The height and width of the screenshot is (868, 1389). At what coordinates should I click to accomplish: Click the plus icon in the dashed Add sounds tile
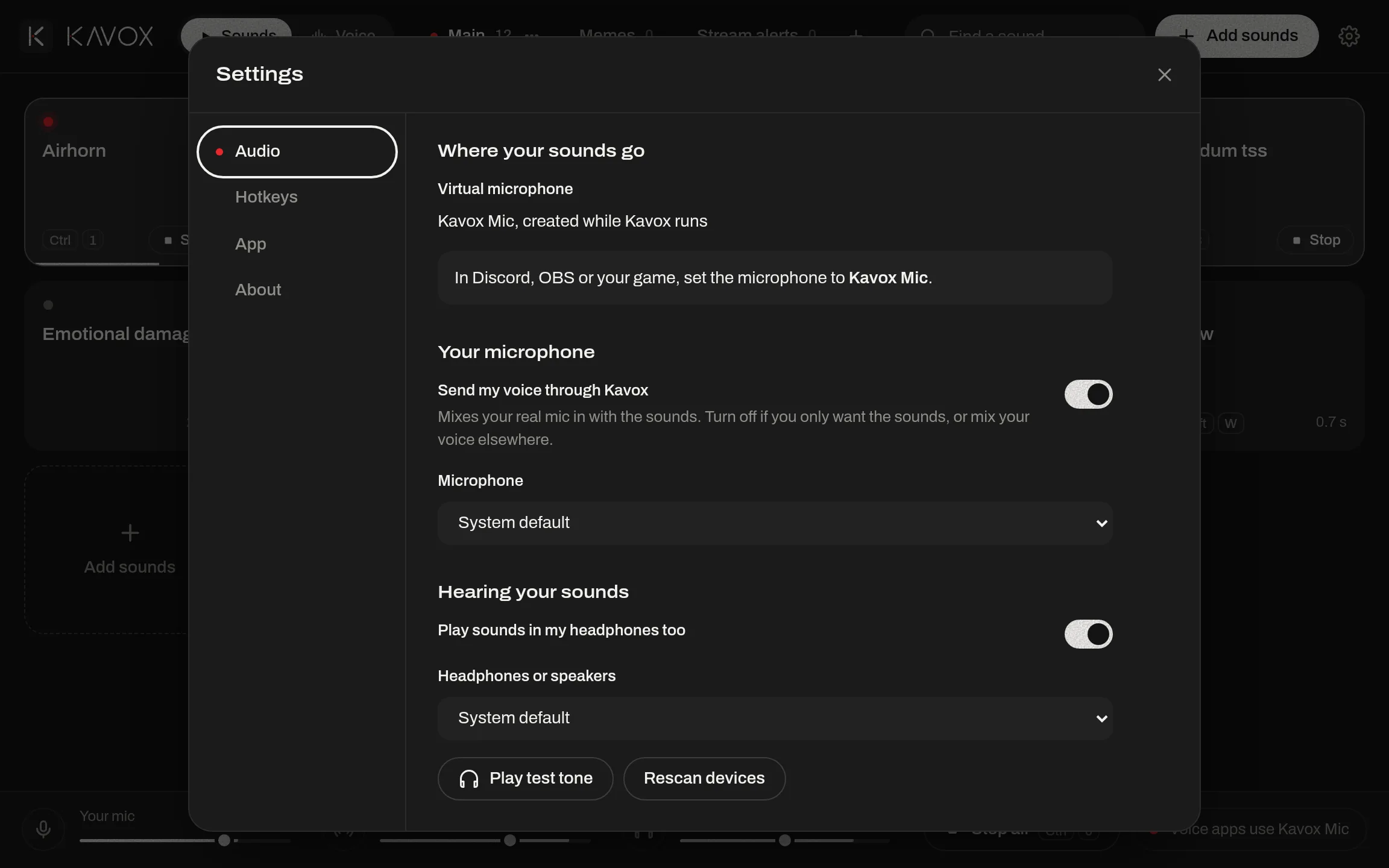pyautogui.click(x=130, y=533)
